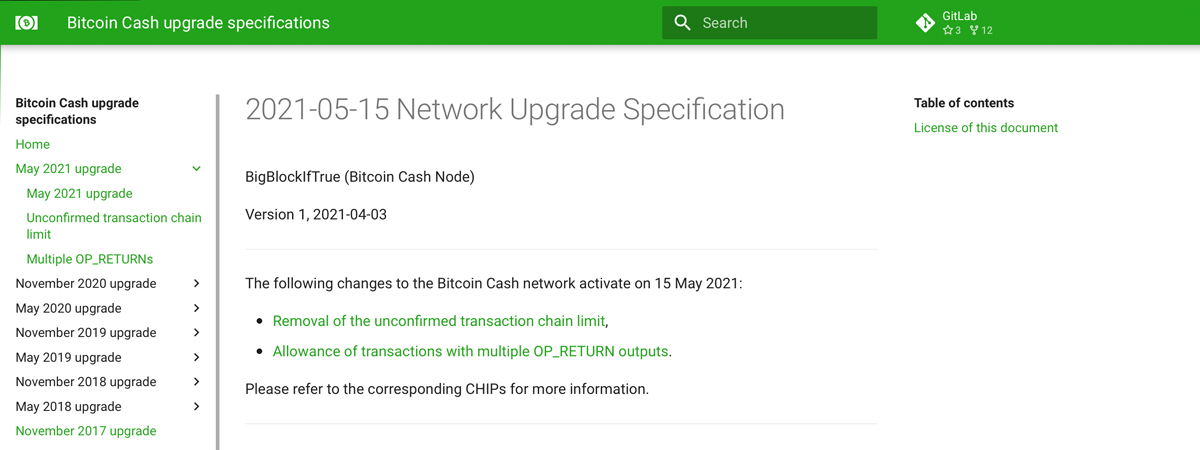Expand the May 2020 upgrade chevron

click(x=196, y=308)
